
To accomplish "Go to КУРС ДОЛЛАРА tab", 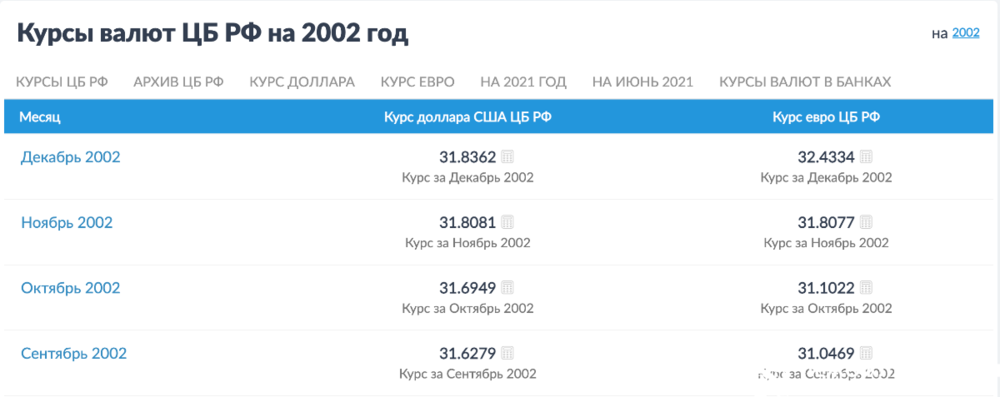I will [302, 82].
